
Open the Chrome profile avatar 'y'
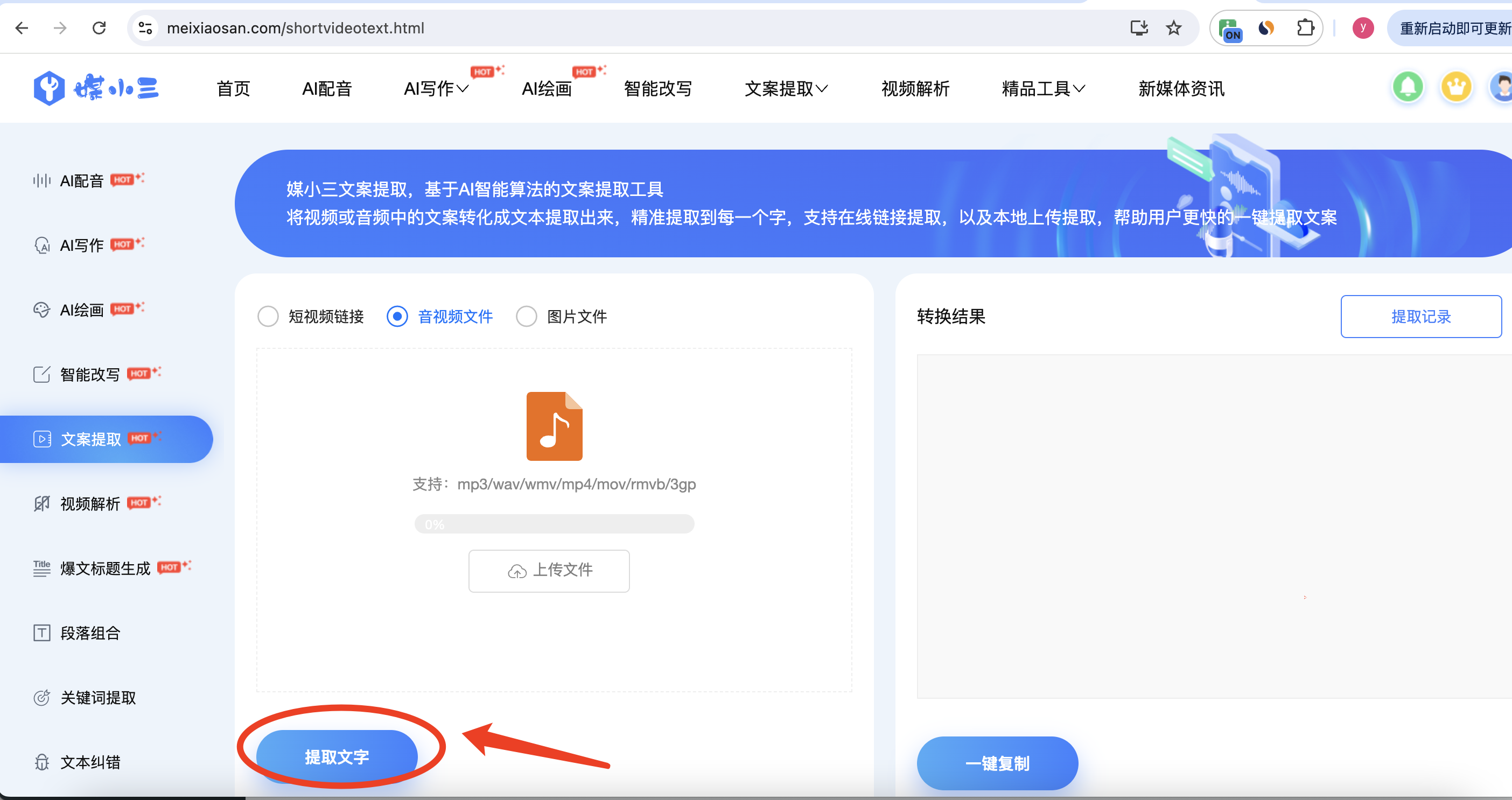coord(1363,27)
